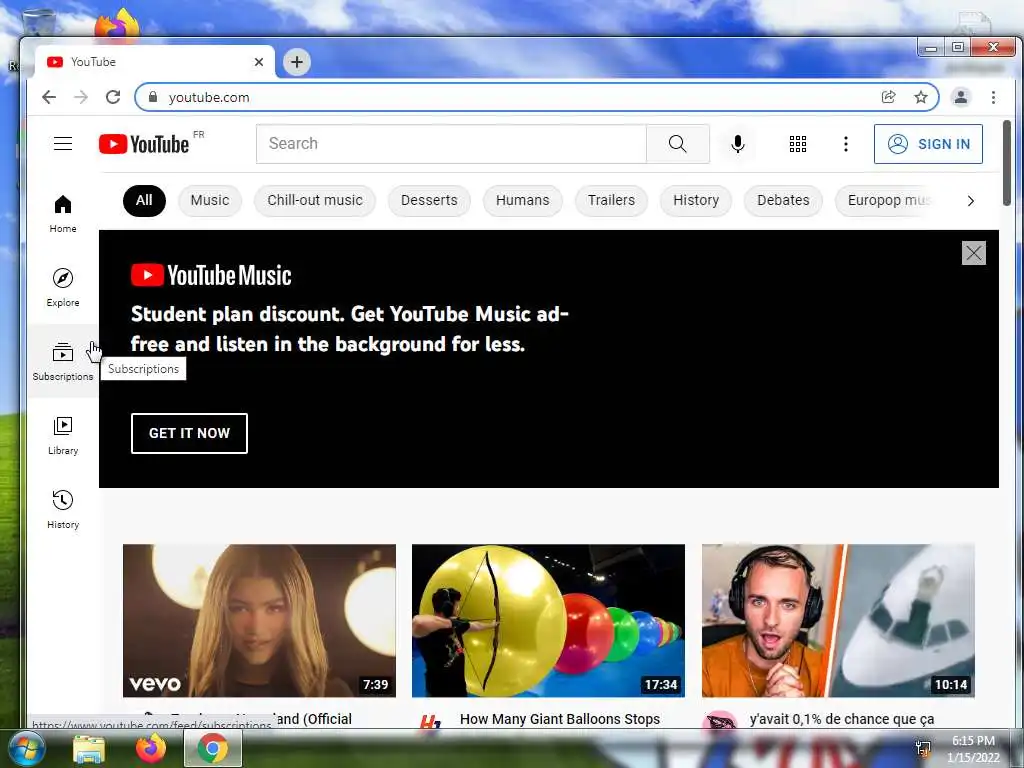Image resolution: width=1024 pixels, height=768 pixels.
Task: Open a new tab with plus button
Action: click(x=297, y=62)
